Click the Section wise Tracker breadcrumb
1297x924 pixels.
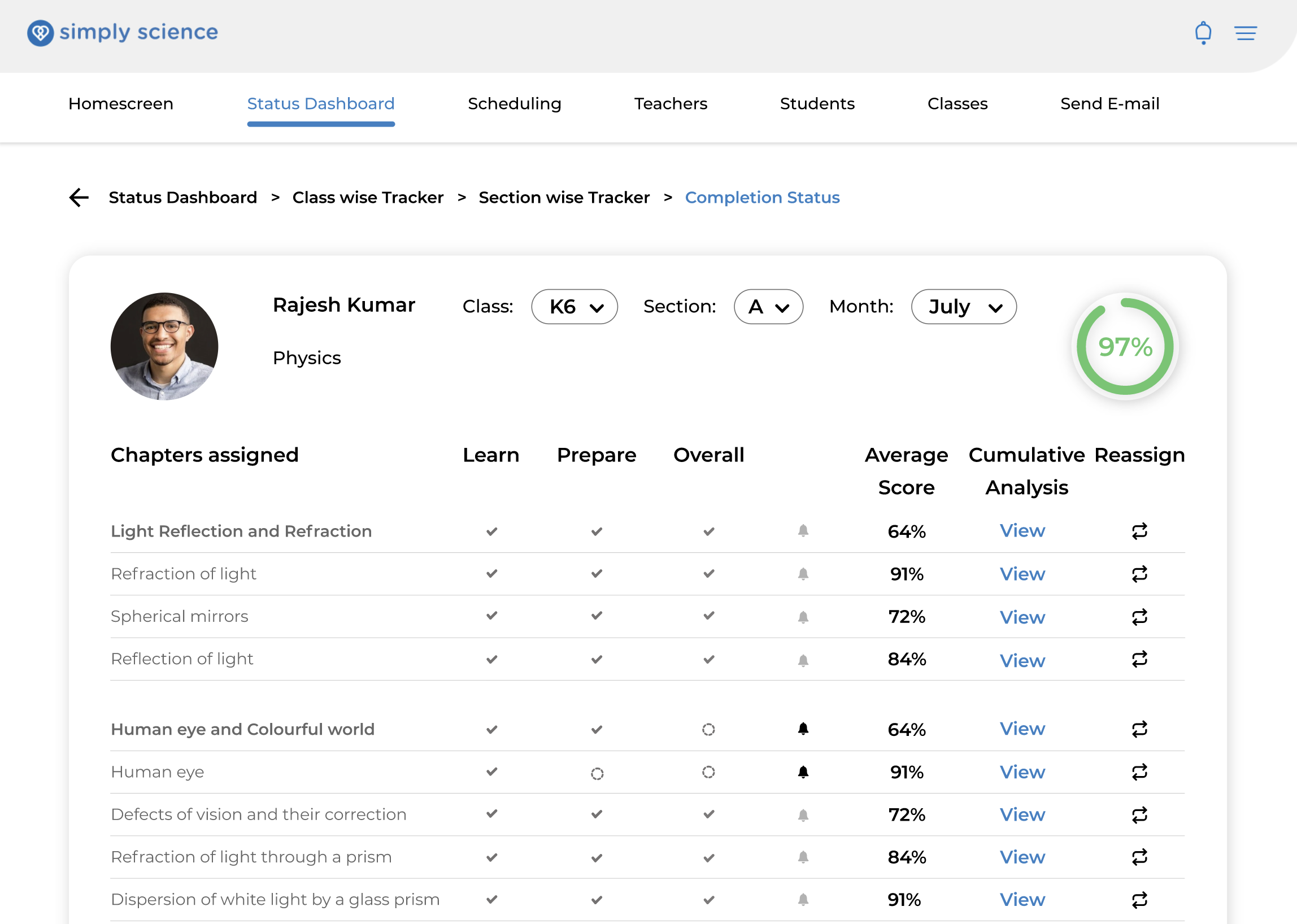563,198
